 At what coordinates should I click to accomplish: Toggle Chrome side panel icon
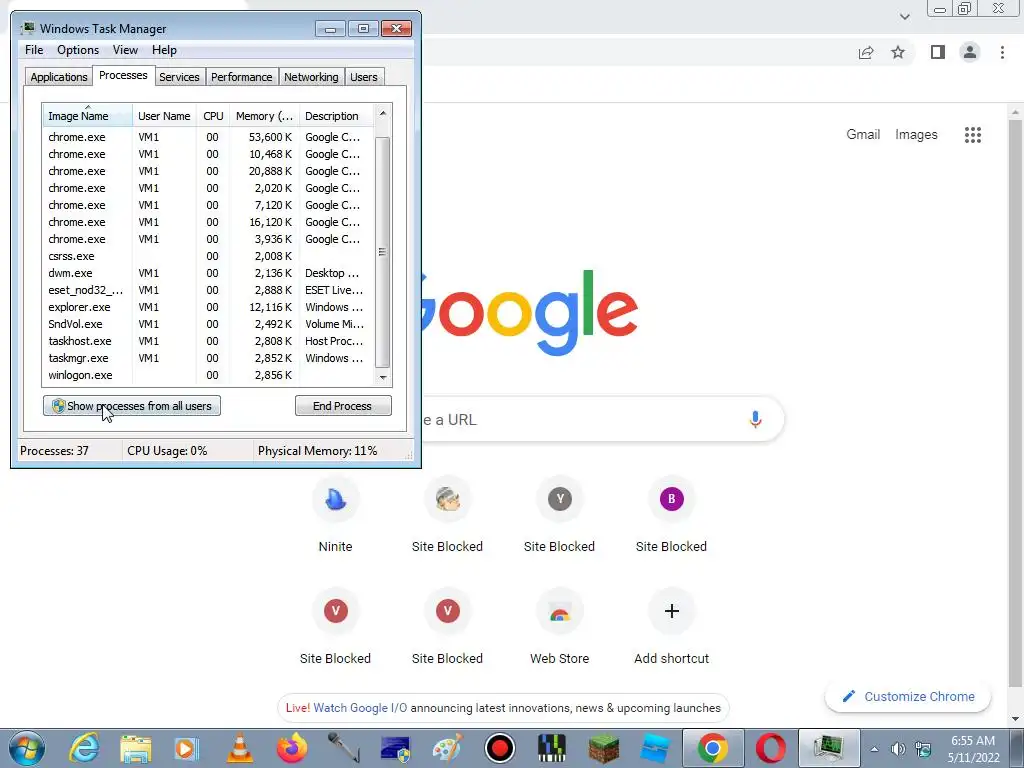[937, 52]
